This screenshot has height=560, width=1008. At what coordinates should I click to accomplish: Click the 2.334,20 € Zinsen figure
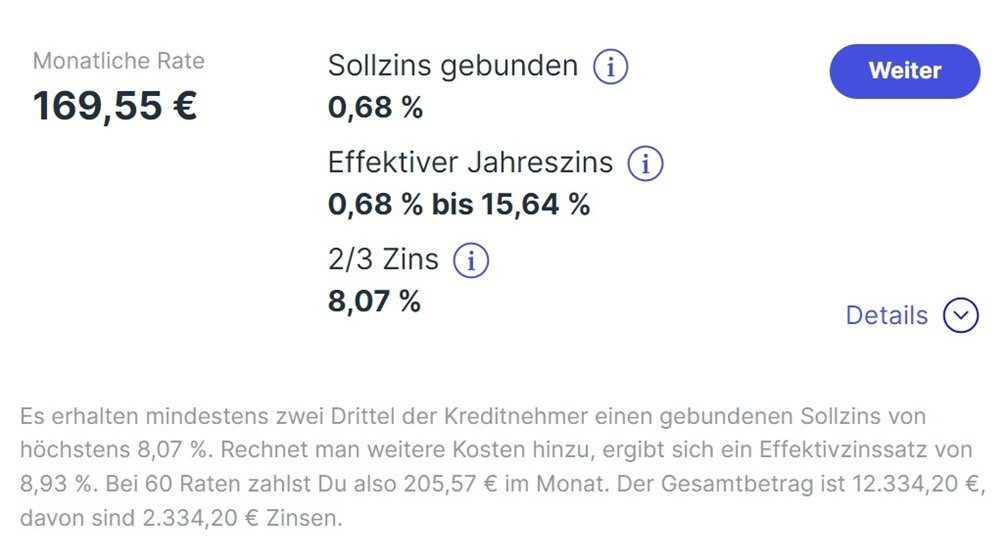200,518
